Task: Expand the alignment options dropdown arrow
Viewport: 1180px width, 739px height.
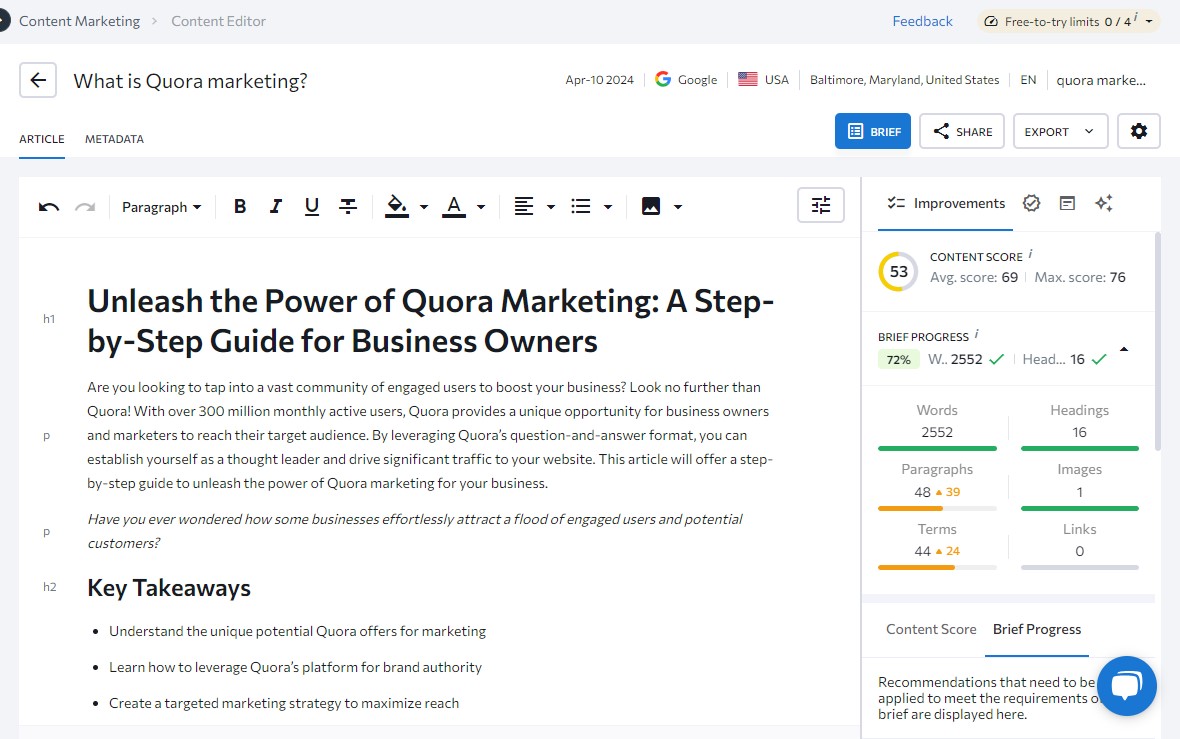Action: coord(551,207)
